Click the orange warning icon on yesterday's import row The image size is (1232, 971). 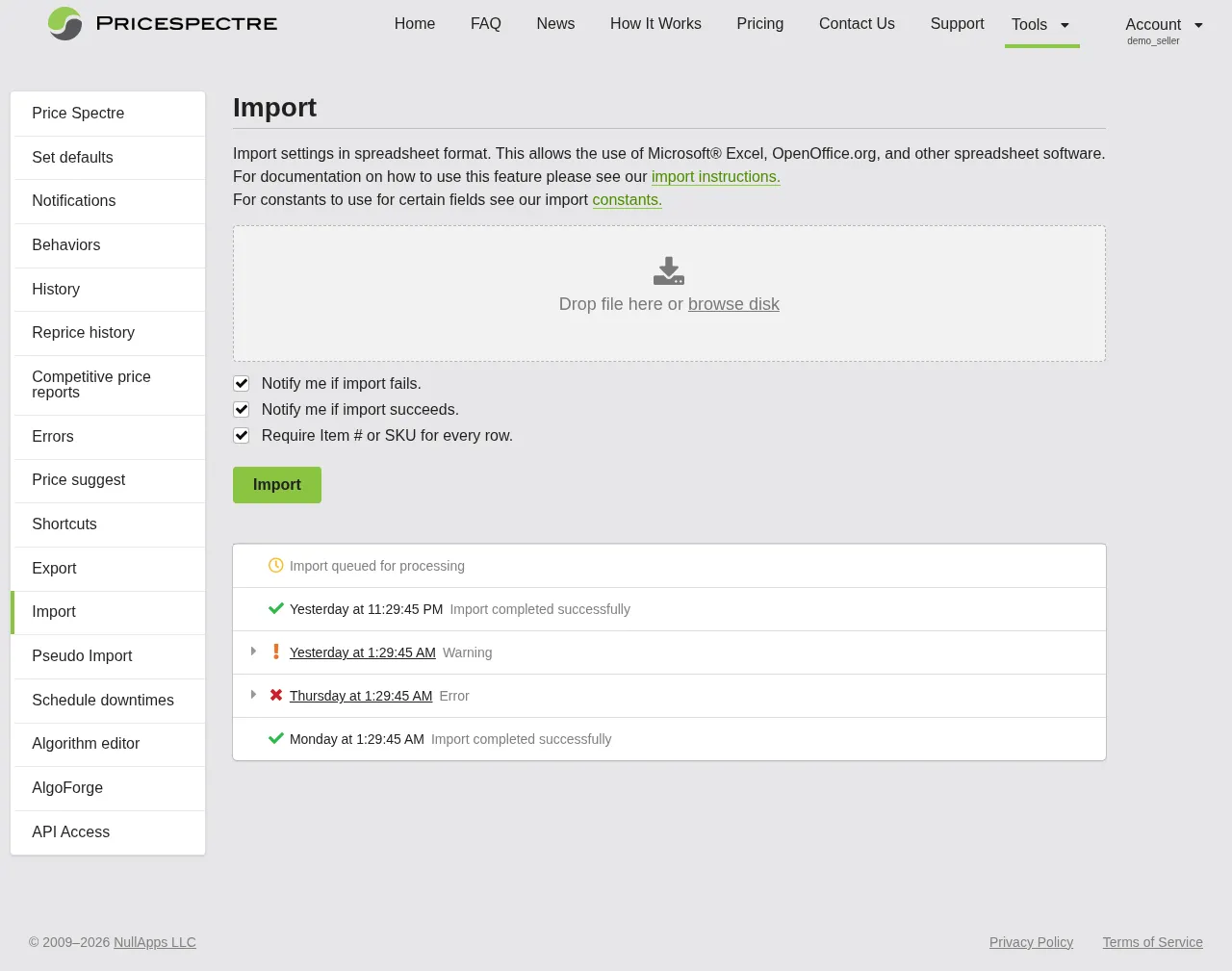click(276, 652)
